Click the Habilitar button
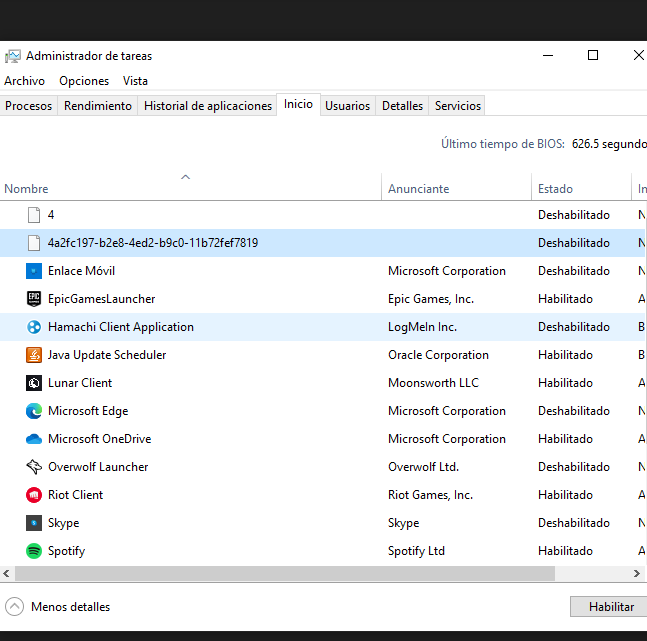647x641 pixels. [x=611, y=607]
